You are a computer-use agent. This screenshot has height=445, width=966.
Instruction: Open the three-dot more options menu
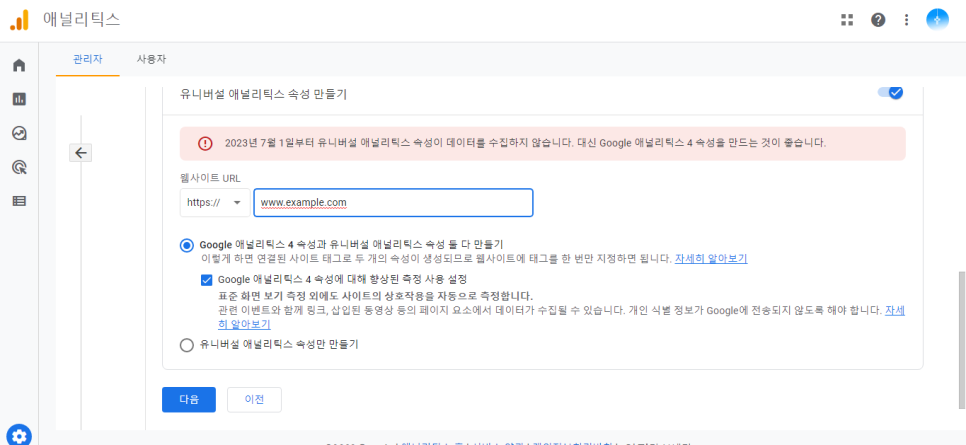906,20
